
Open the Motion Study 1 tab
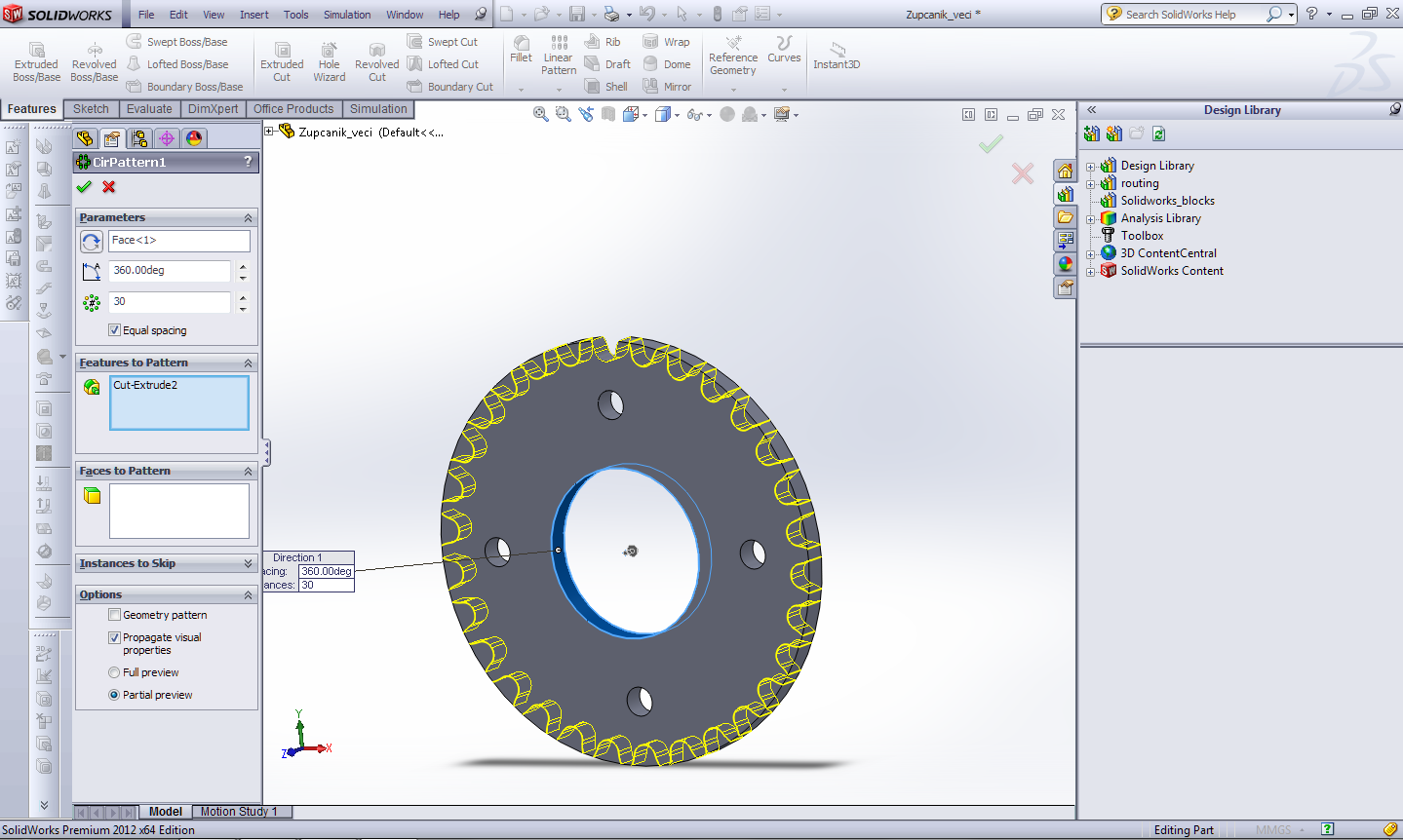tap(239, 812)
